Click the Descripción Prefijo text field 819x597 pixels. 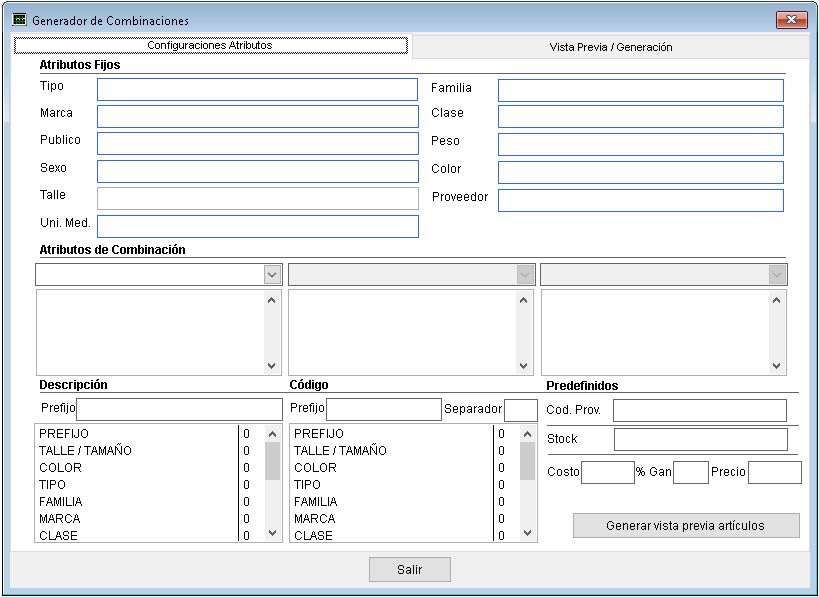[x=179, y=409]
